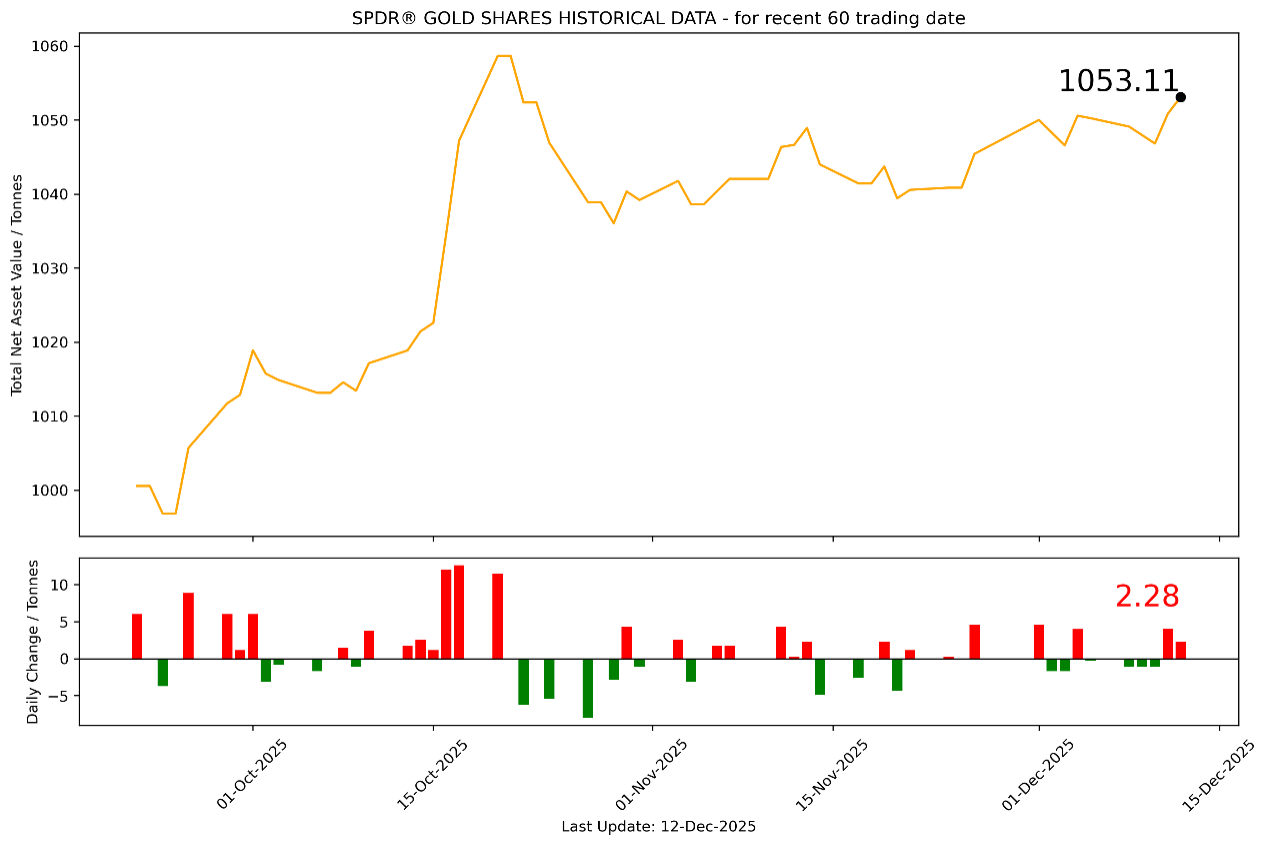Click the Total Net Asset Value / Tonnes axis label
Image resolution: width=1274 pixels, height=849 pixels.
(x=17, y=285)
